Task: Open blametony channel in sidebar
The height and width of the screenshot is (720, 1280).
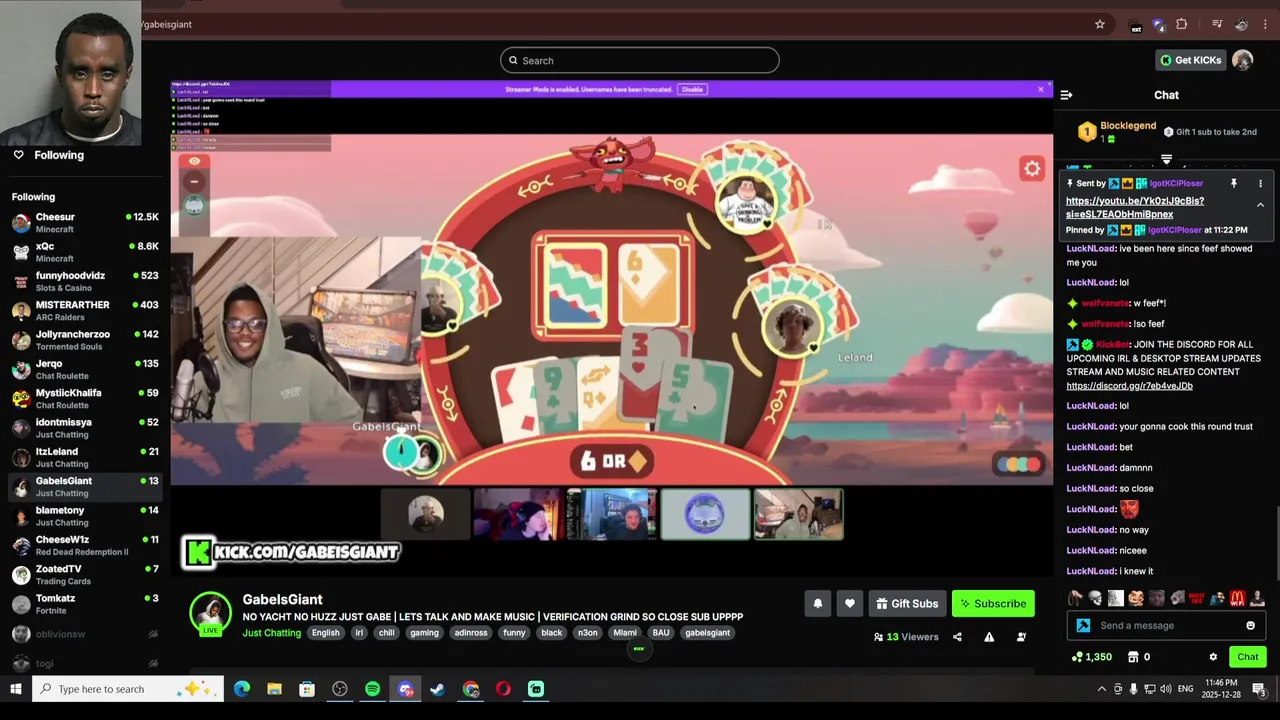Action: [85, 516]
